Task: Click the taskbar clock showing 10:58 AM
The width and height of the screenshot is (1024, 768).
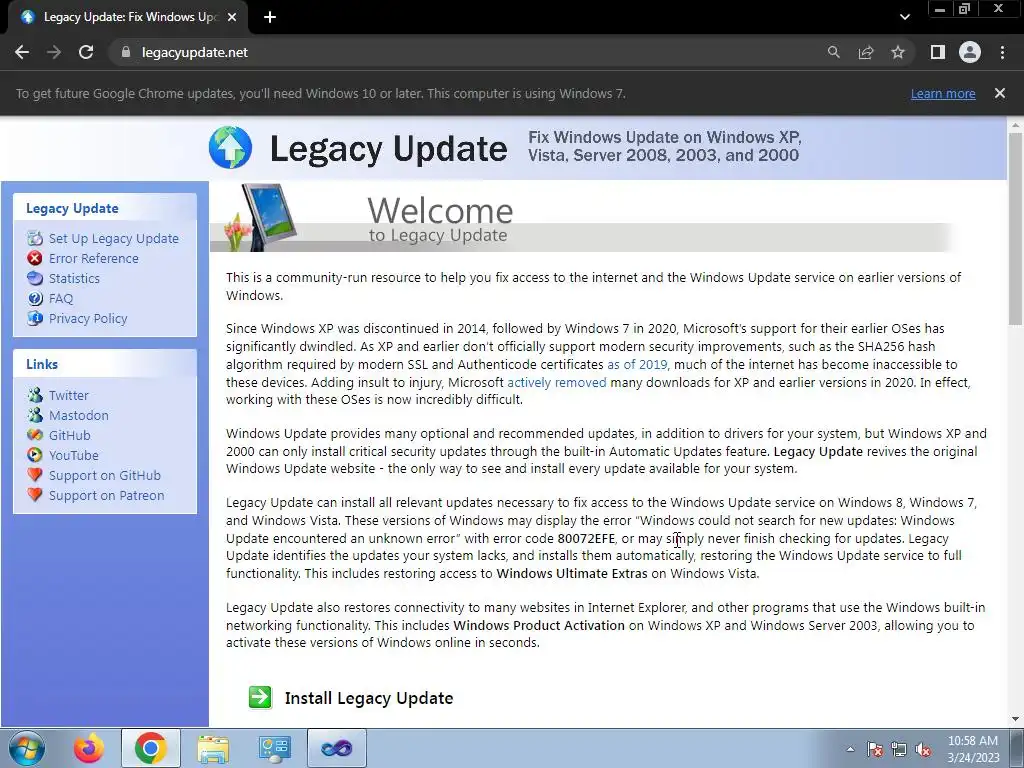Action: (973, 749)
